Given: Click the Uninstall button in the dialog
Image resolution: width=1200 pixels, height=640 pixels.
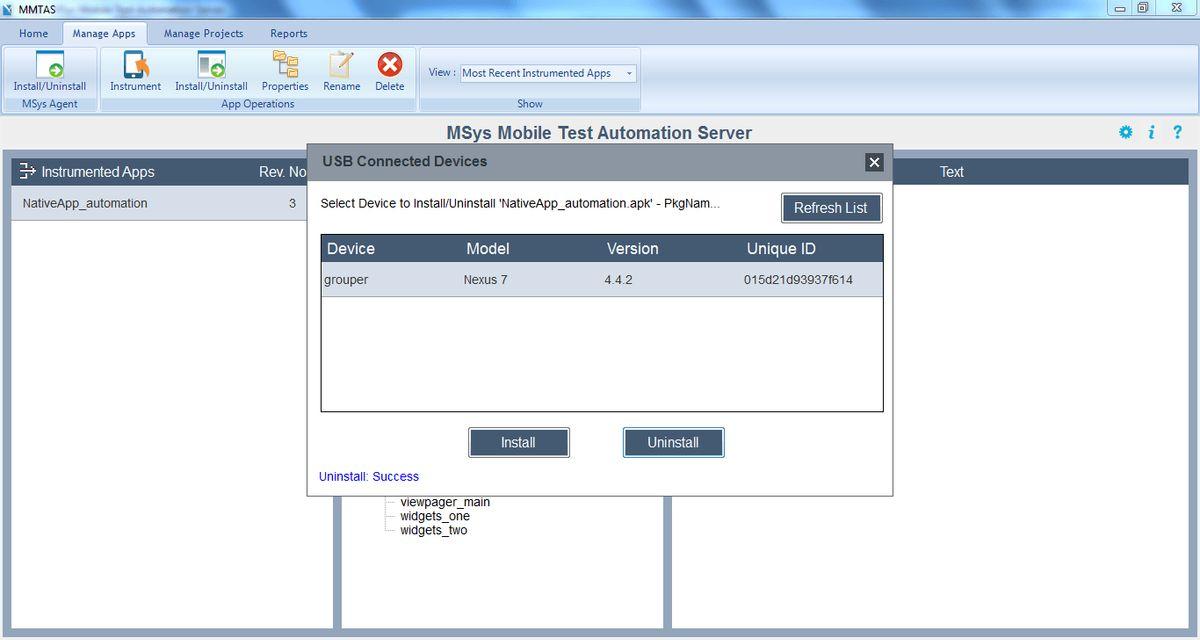Looking at the screenshot, I should point(673,442).
